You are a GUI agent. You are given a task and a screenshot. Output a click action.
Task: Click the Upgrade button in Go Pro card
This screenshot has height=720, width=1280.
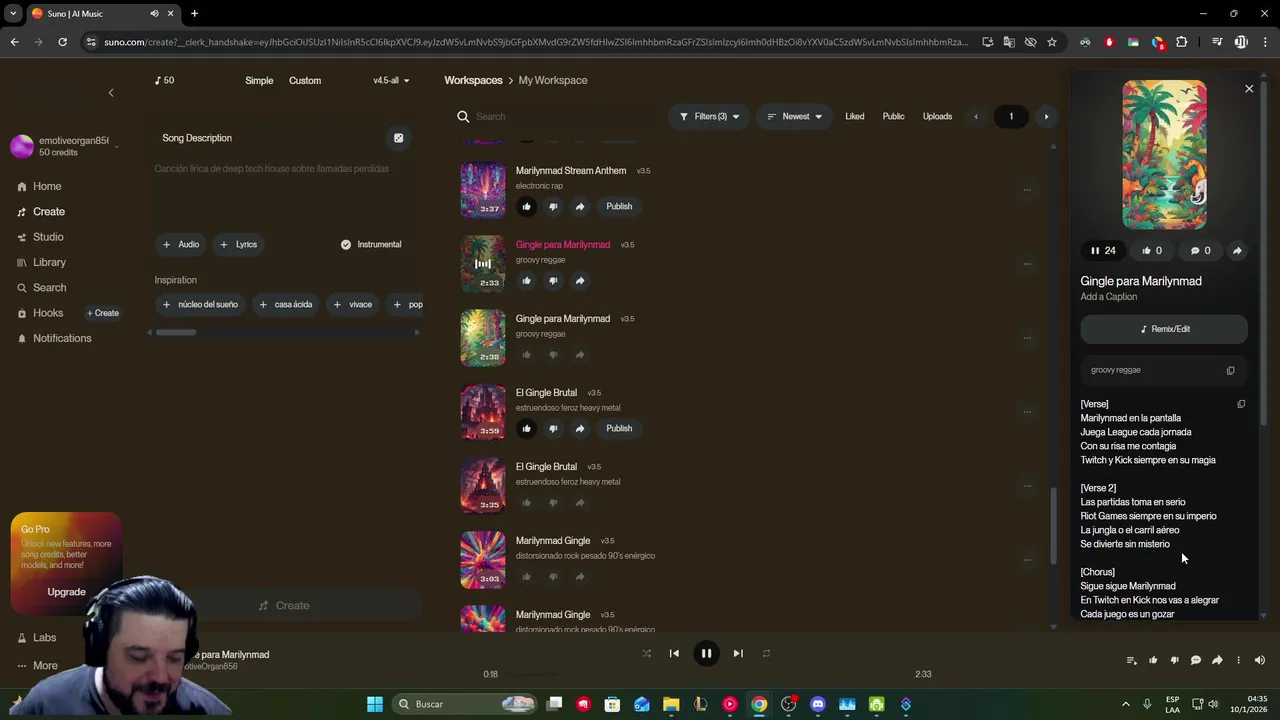[66, 592]
